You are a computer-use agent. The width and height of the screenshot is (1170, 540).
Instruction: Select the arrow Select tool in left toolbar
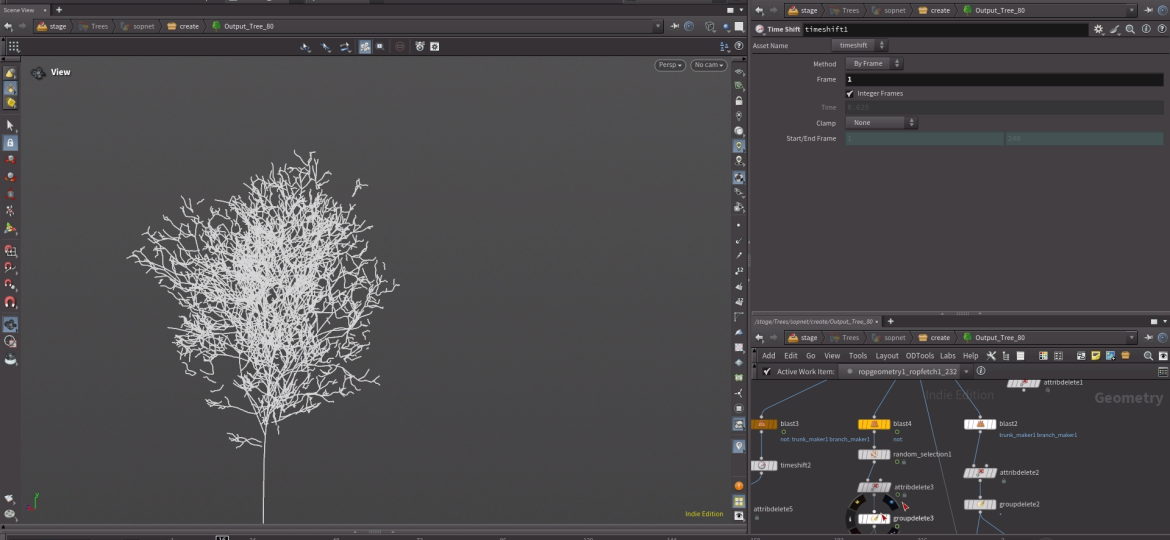[10, 125]
